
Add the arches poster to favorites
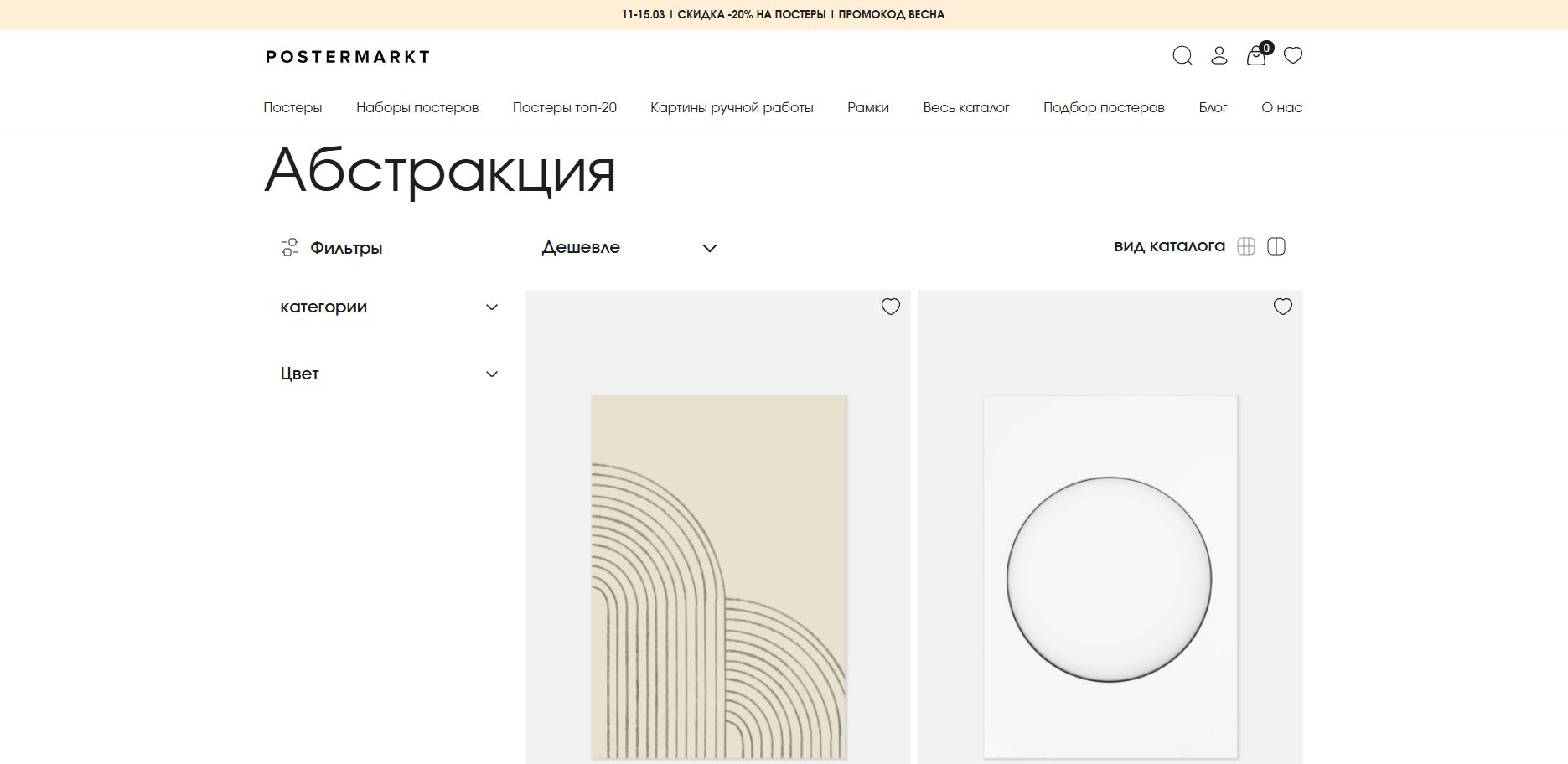[x=891, y=307]
